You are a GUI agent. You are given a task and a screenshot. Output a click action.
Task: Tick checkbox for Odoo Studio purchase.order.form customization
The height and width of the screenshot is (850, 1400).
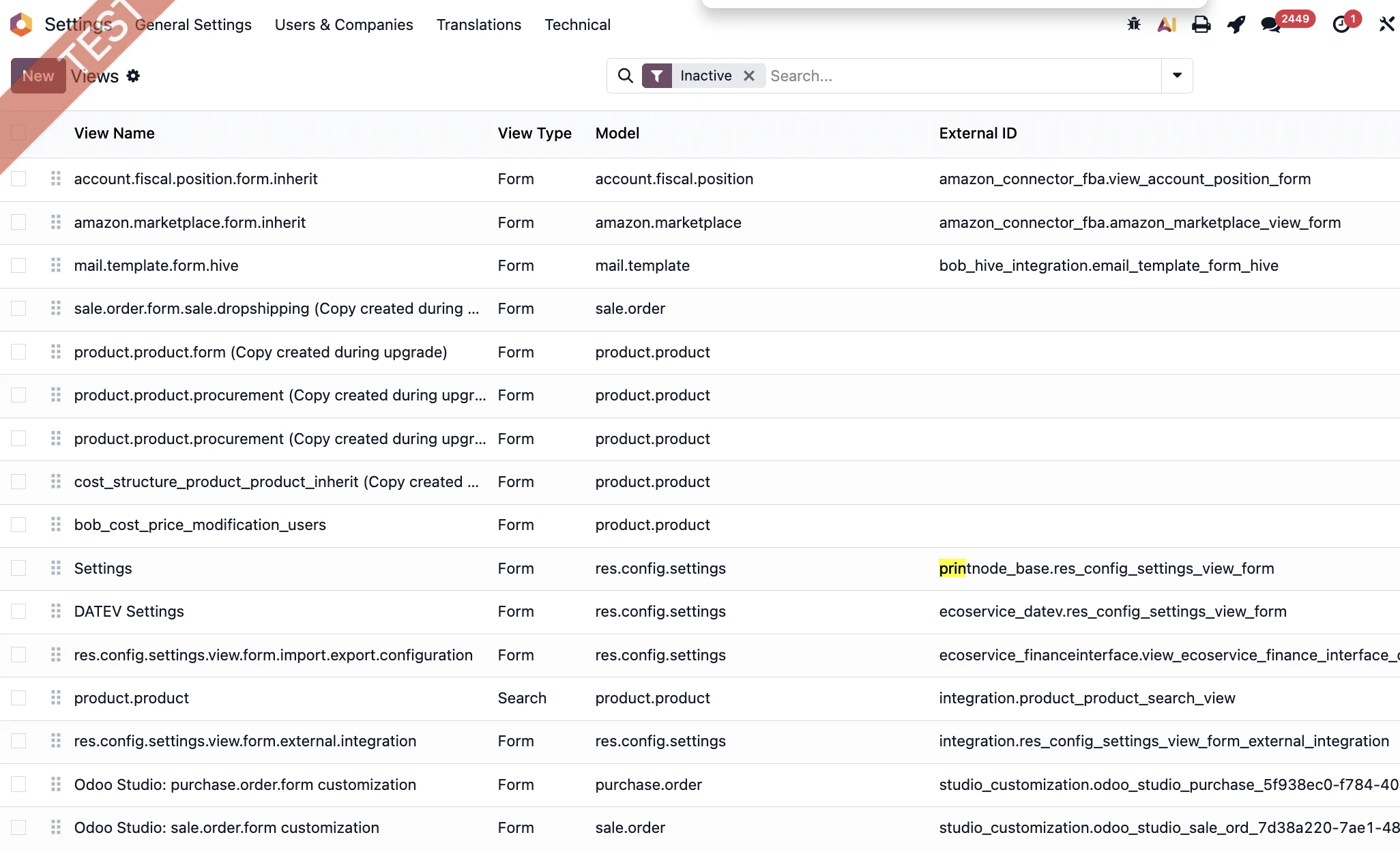click(18, 785)
